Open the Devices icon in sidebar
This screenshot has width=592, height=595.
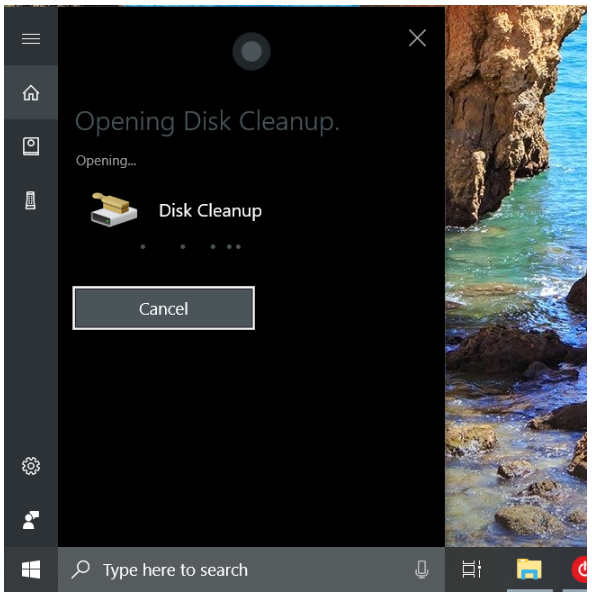coord(31,200)
